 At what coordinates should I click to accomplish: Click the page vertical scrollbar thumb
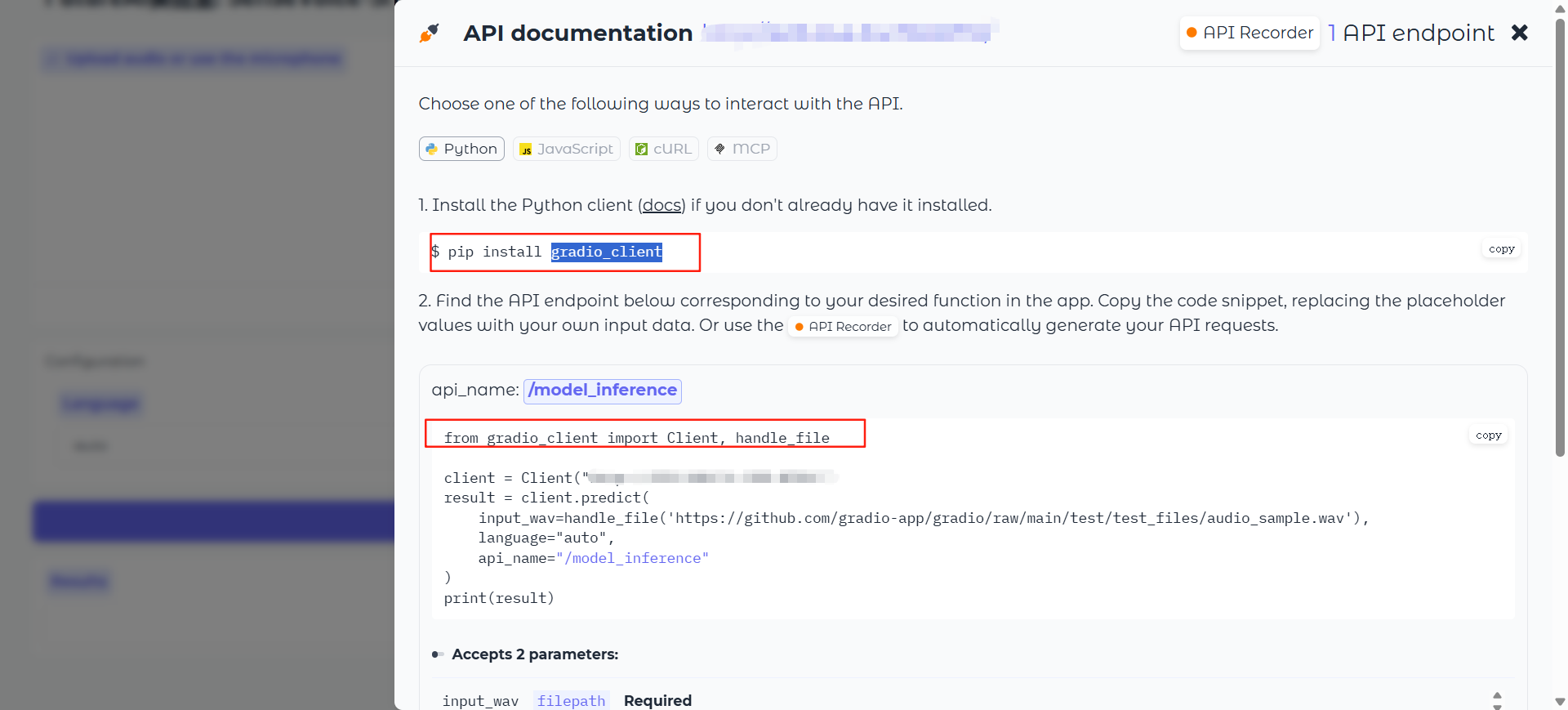(x=1560, y=237)
